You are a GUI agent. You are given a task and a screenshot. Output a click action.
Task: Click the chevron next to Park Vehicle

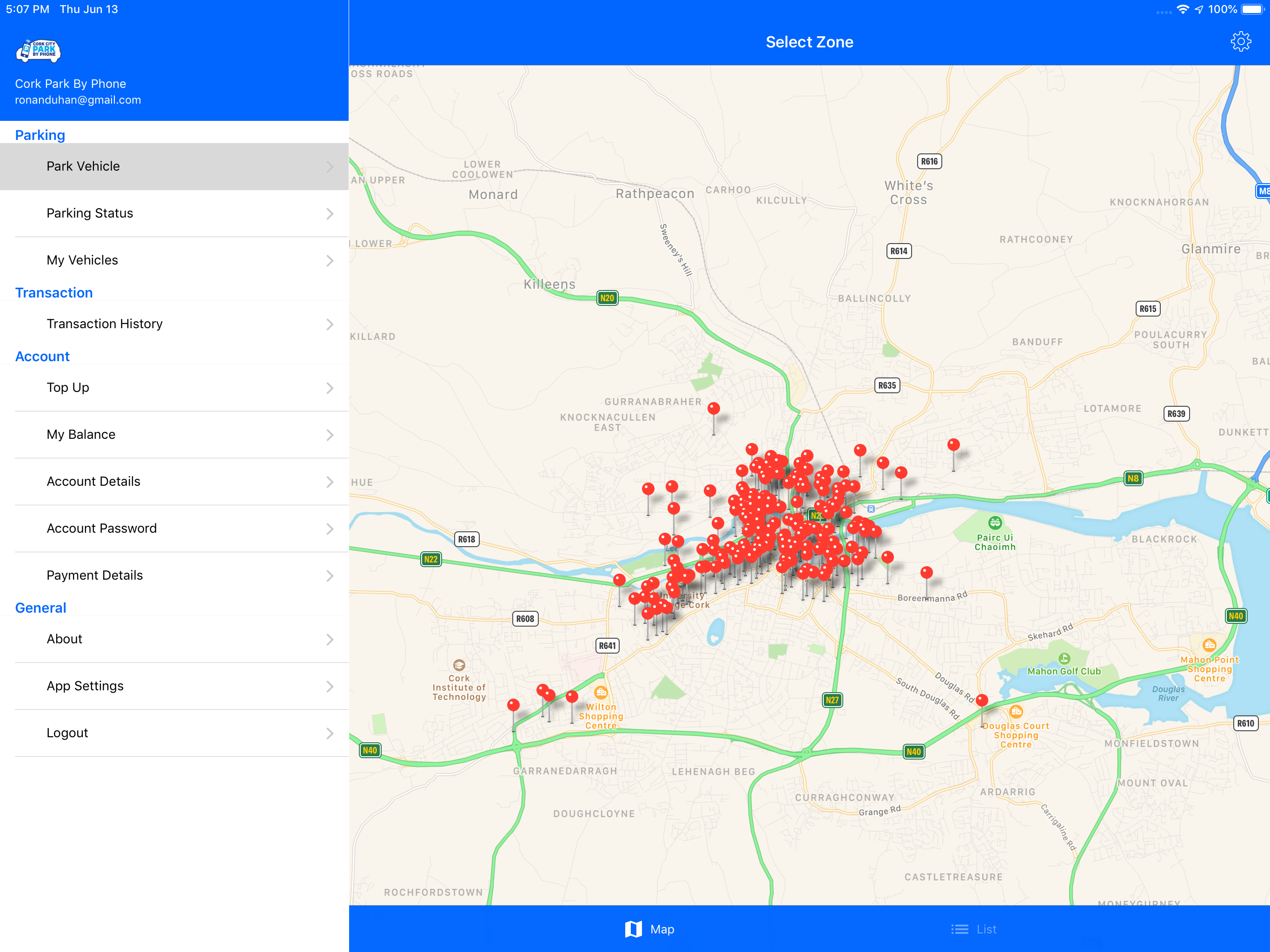[330, 166]
